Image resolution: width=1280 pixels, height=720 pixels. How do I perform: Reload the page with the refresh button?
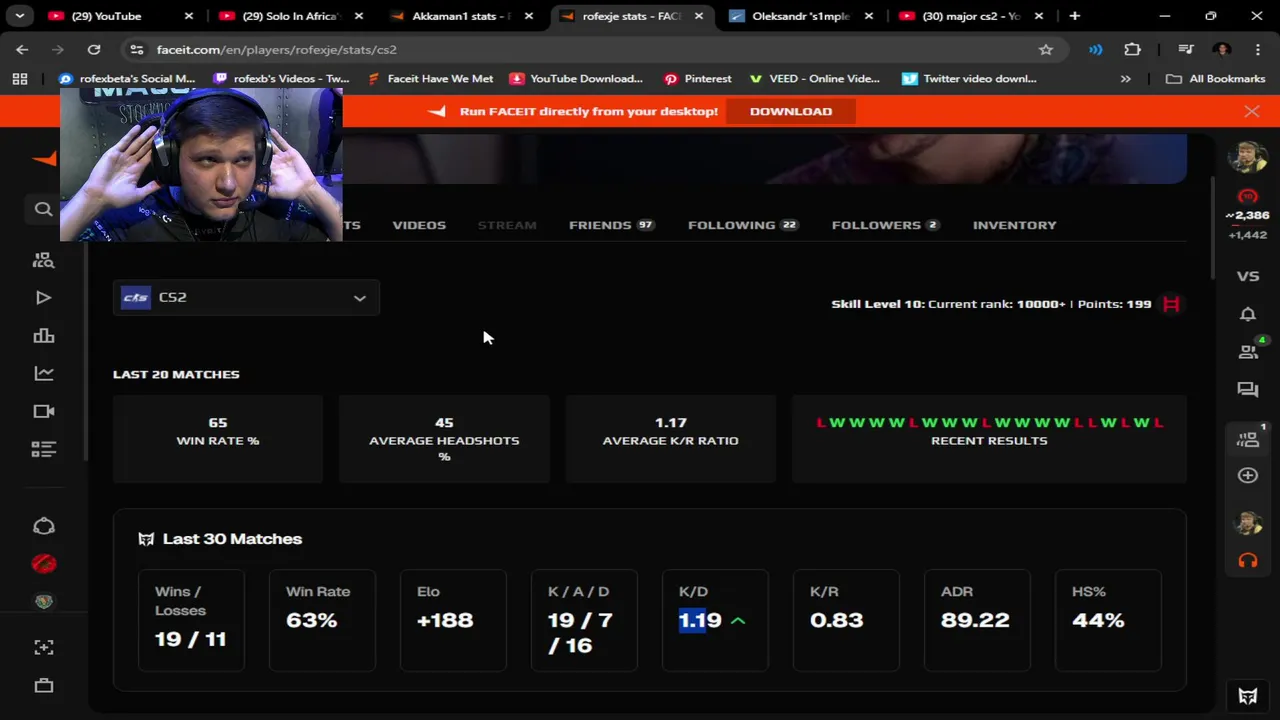point(93,49)
